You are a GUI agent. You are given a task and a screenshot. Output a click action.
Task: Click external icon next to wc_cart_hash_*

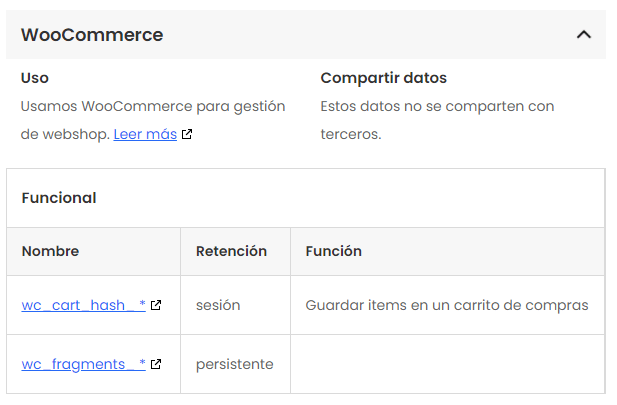pyautogui.click(x=156, y=305)
